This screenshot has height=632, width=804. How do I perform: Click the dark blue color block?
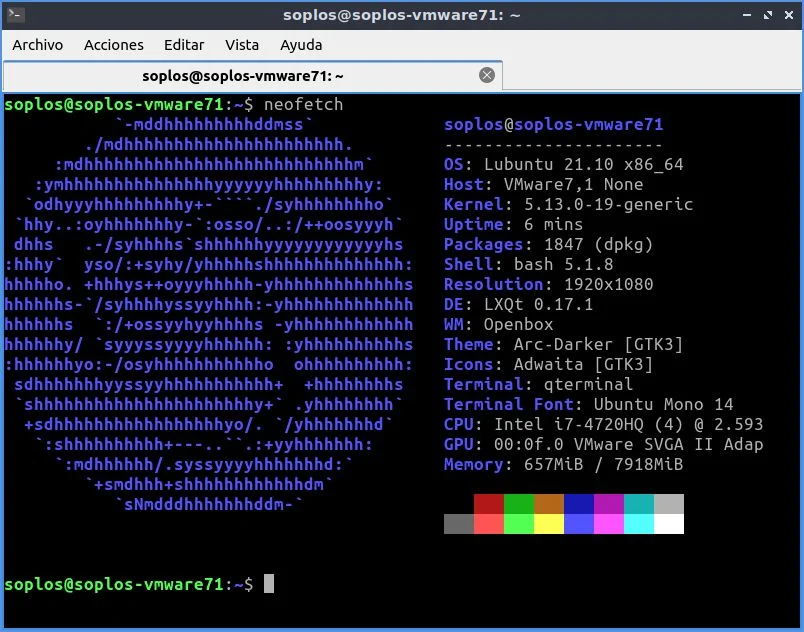click(x=579, y=504)
